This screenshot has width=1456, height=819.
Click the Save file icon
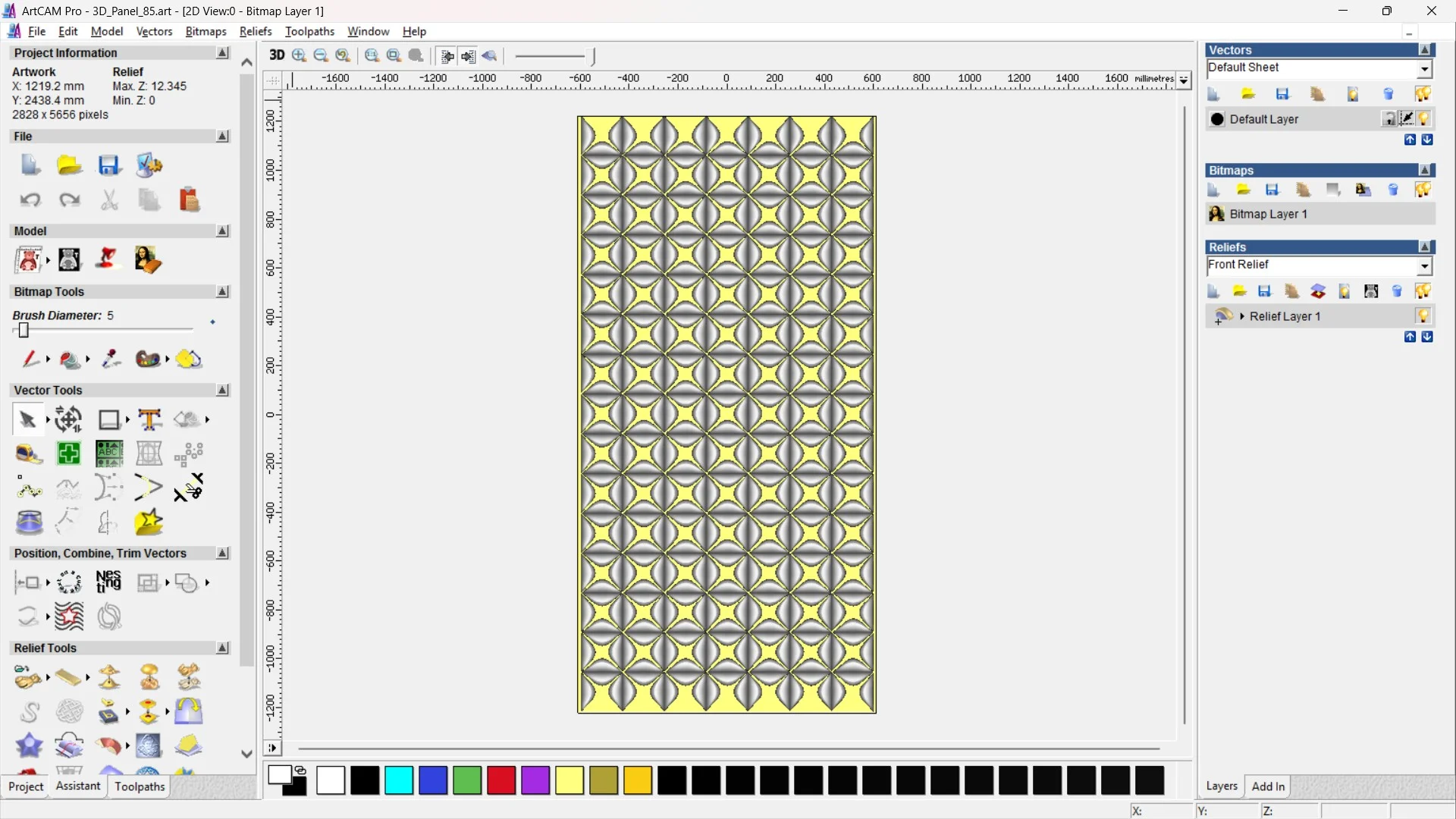pos(108,165)
